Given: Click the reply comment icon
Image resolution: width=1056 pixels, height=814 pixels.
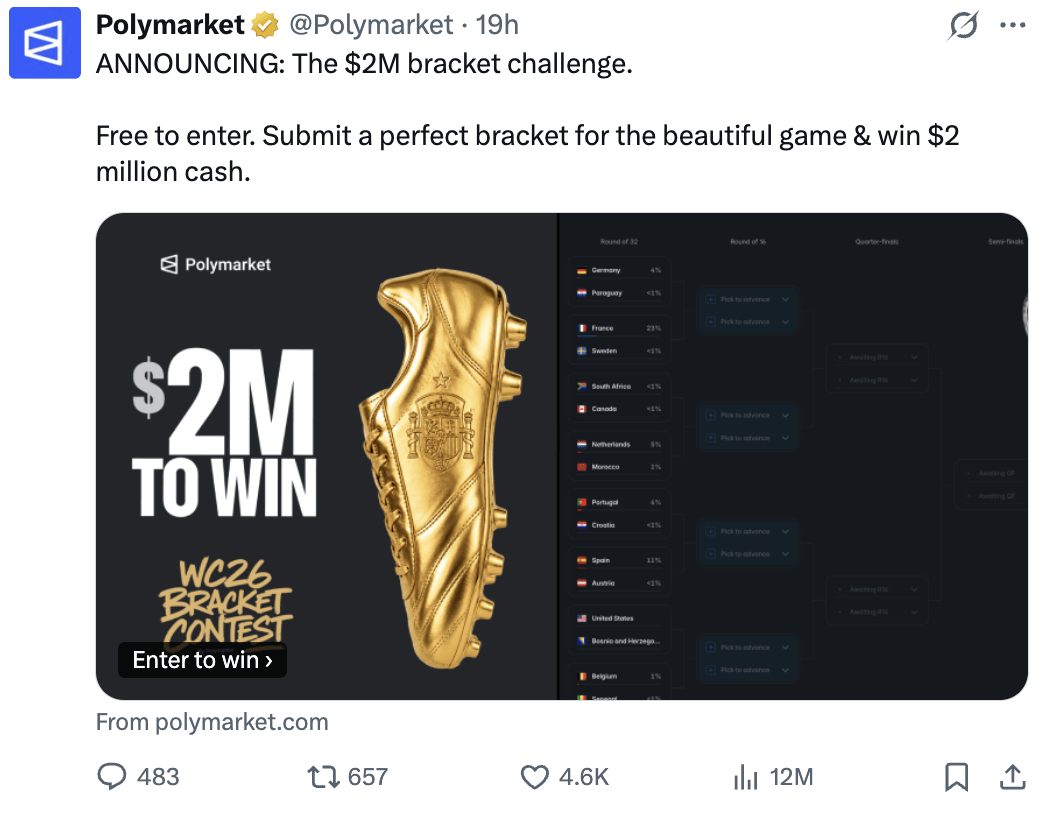Looking at the screenshot, I should click(111, 776).
